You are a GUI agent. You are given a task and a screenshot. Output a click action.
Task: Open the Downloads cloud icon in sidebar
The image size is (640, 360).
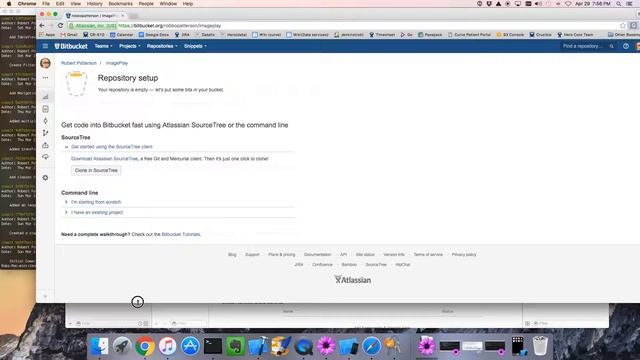pos(45,157)
